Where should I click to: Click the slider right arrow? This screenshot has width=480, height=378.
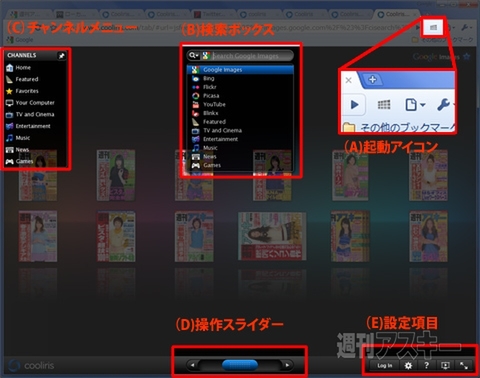click(x=287, y=365)
